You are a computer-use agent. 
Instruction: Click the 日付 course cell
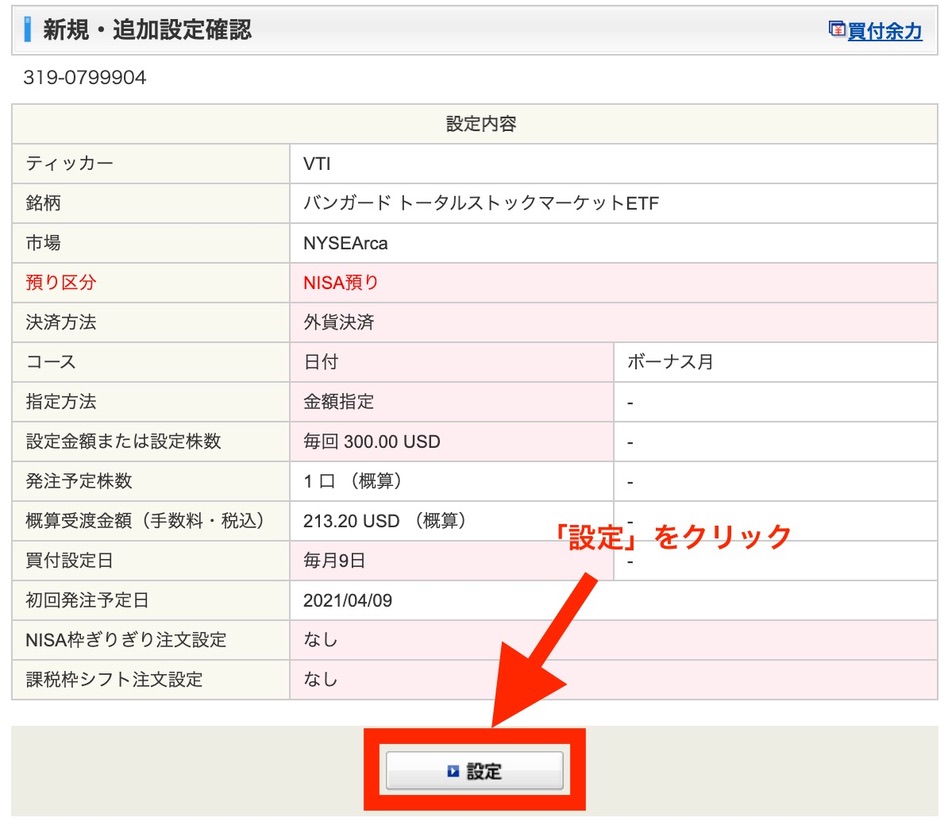452,362
